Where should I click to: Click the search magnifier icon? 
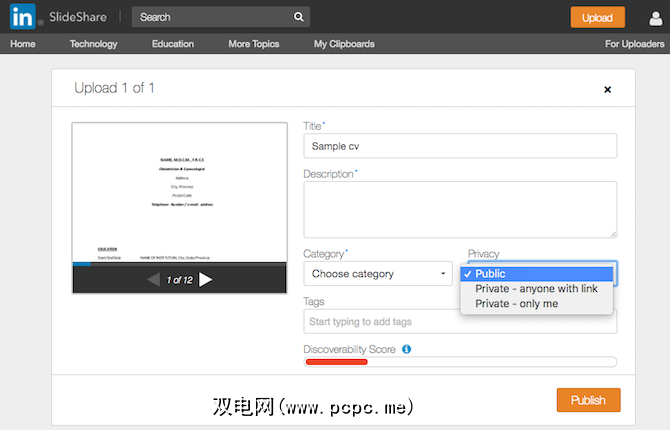pyautogui.click(x=298, y=17)
